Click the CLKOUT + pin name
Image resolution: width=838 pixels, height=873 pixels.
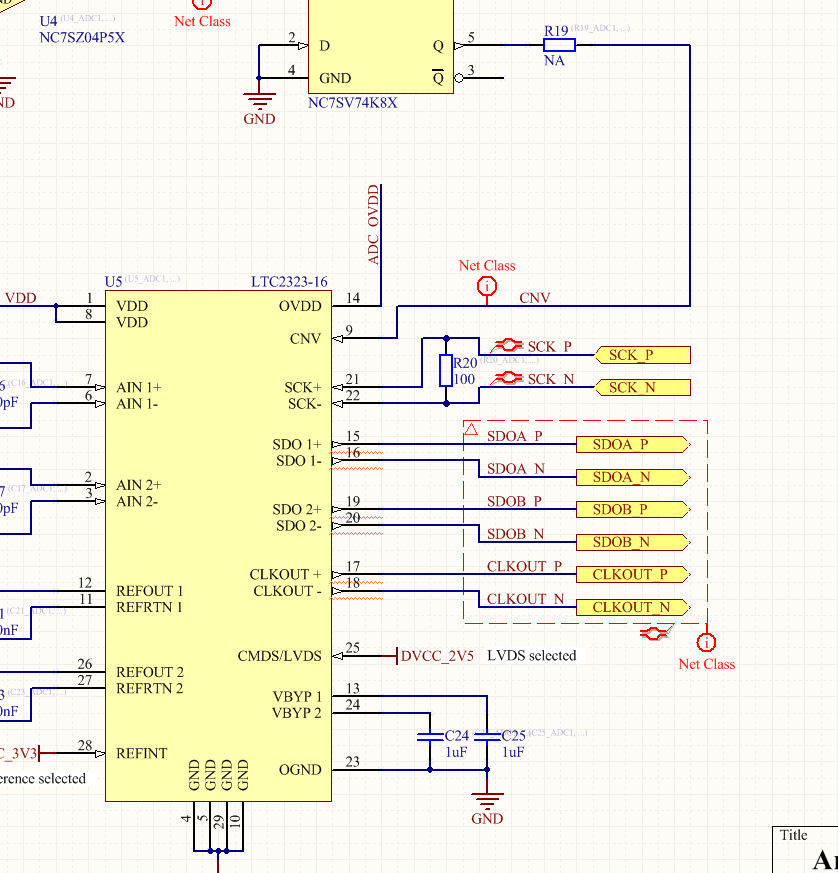coord(286,574)
